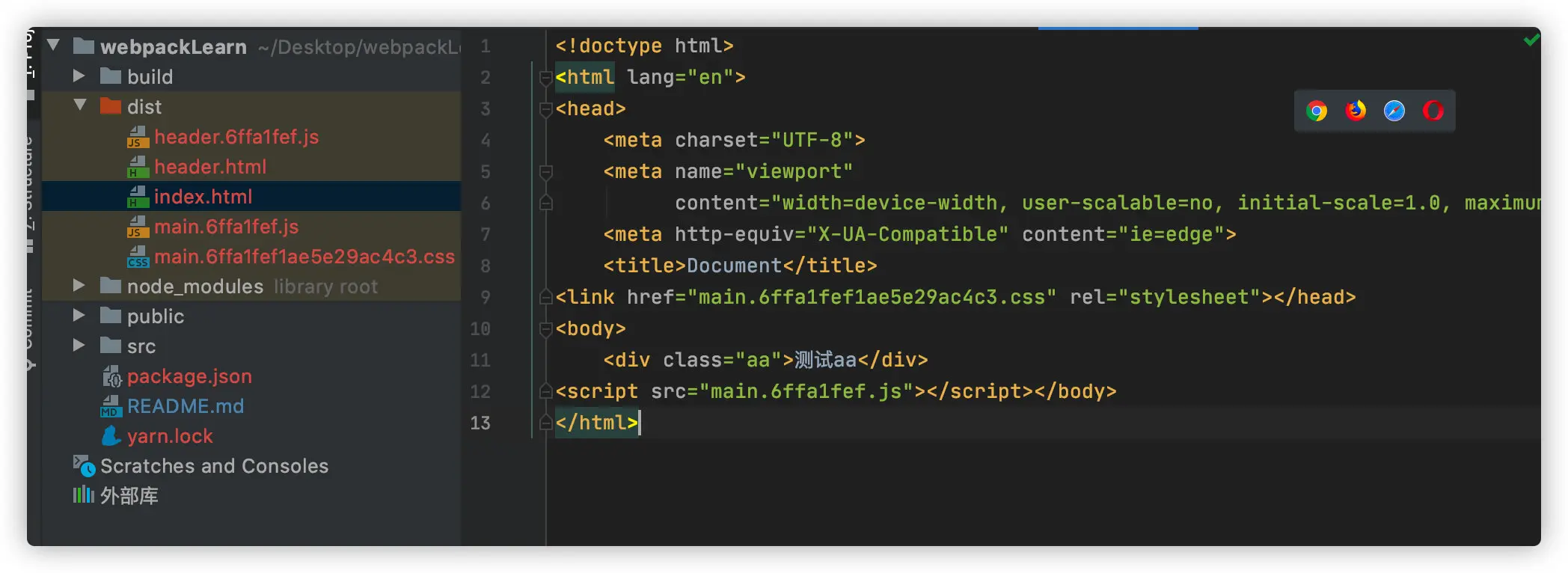Click the JS file icon of header.6ffa1fef.js
The image size is (1568, 573).
[138, 137]
